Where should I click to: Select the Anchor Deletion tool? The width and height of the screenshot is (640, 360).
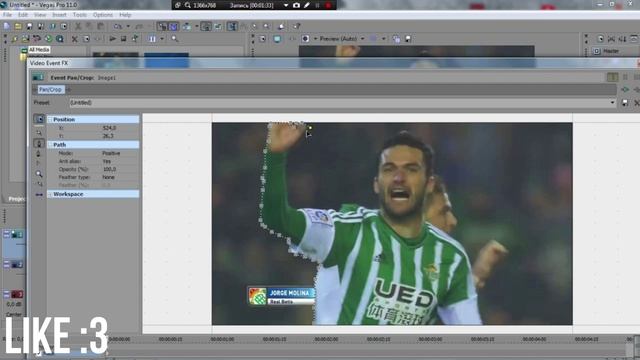(39, 154)
